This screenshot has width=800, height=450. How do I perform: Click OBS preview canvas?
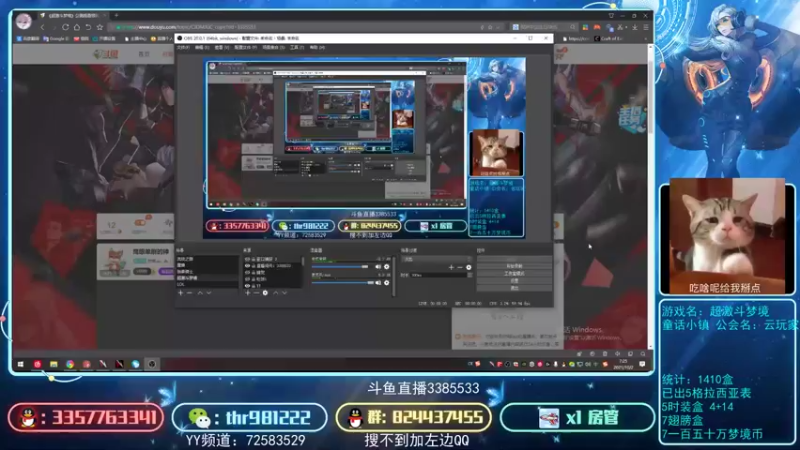(x=364, y=149)
